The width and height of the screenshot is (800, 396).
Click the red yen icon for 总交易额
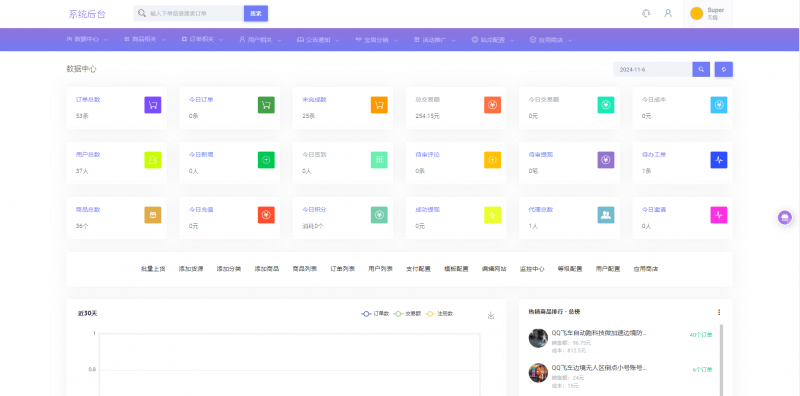[x=492, y=105]
